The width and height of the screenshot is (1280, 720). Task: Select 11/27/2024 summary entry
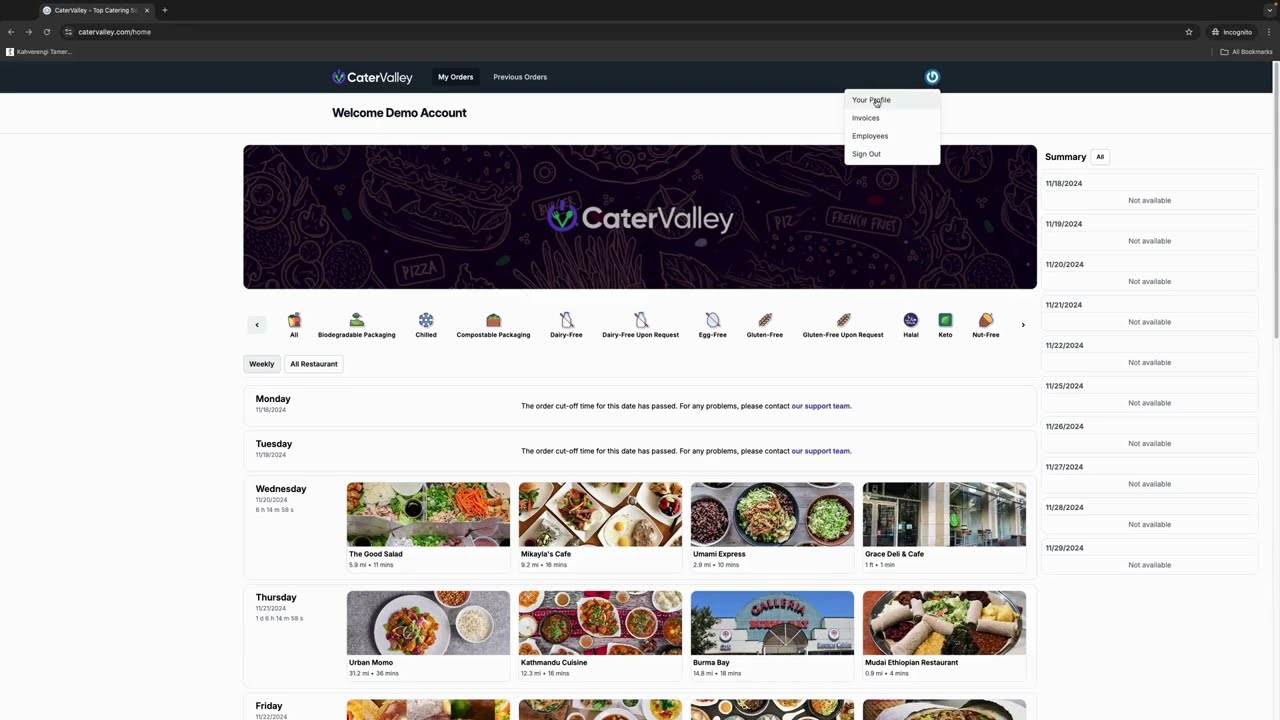(1149, 475)
